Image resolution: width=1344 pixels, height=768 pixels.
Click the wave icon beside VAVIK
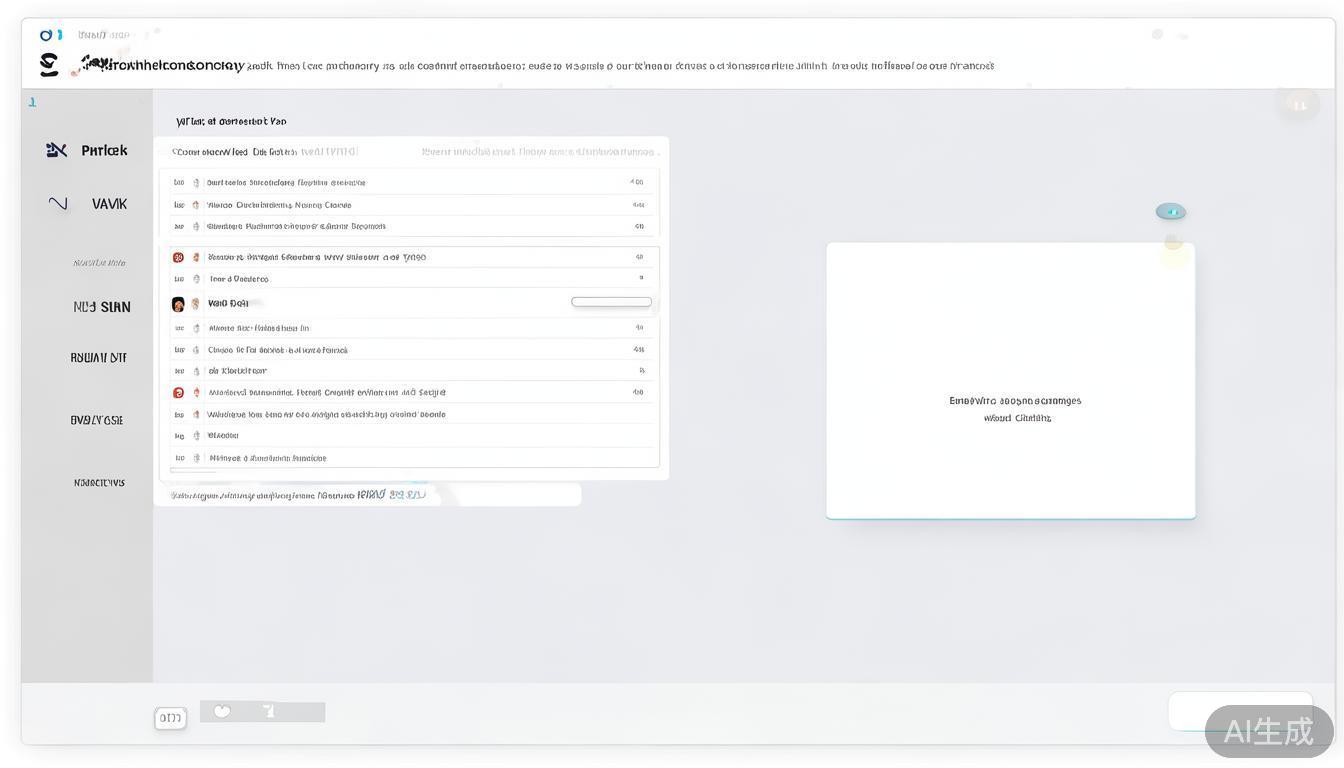coord(58,203)
